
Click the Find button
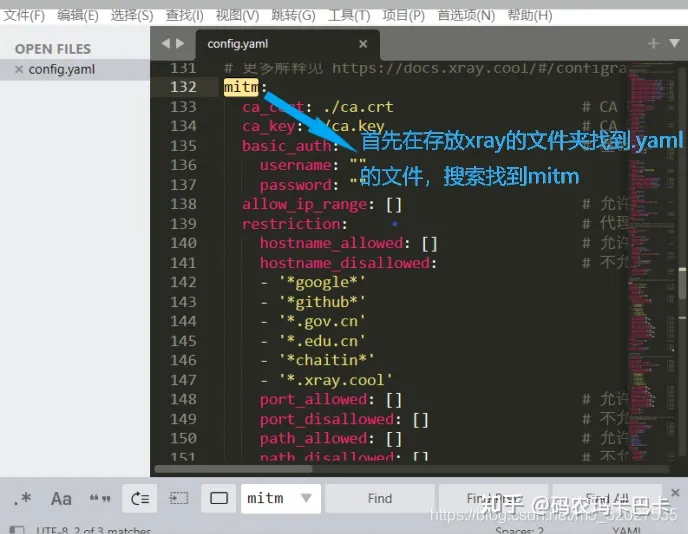coord(380,498)
